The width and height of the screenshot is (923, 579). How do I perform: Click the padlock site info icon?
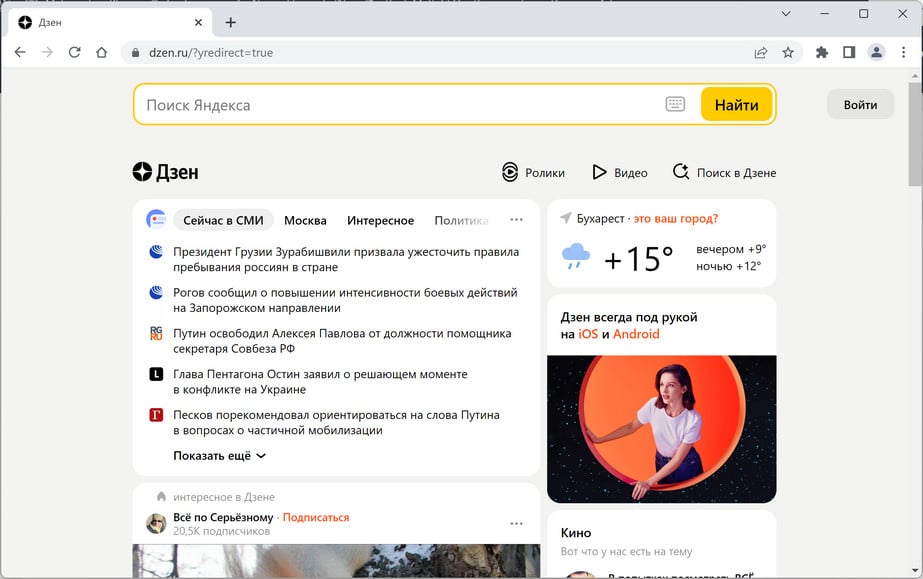coord(135,53)
